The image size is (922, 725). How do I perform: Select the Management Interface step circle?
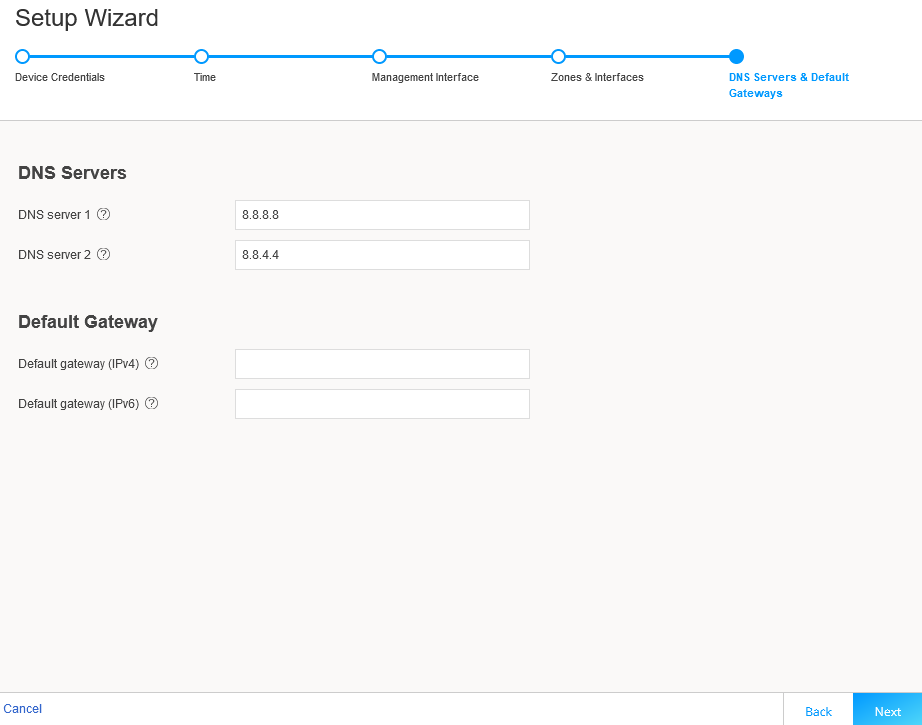tap(379, 57)
